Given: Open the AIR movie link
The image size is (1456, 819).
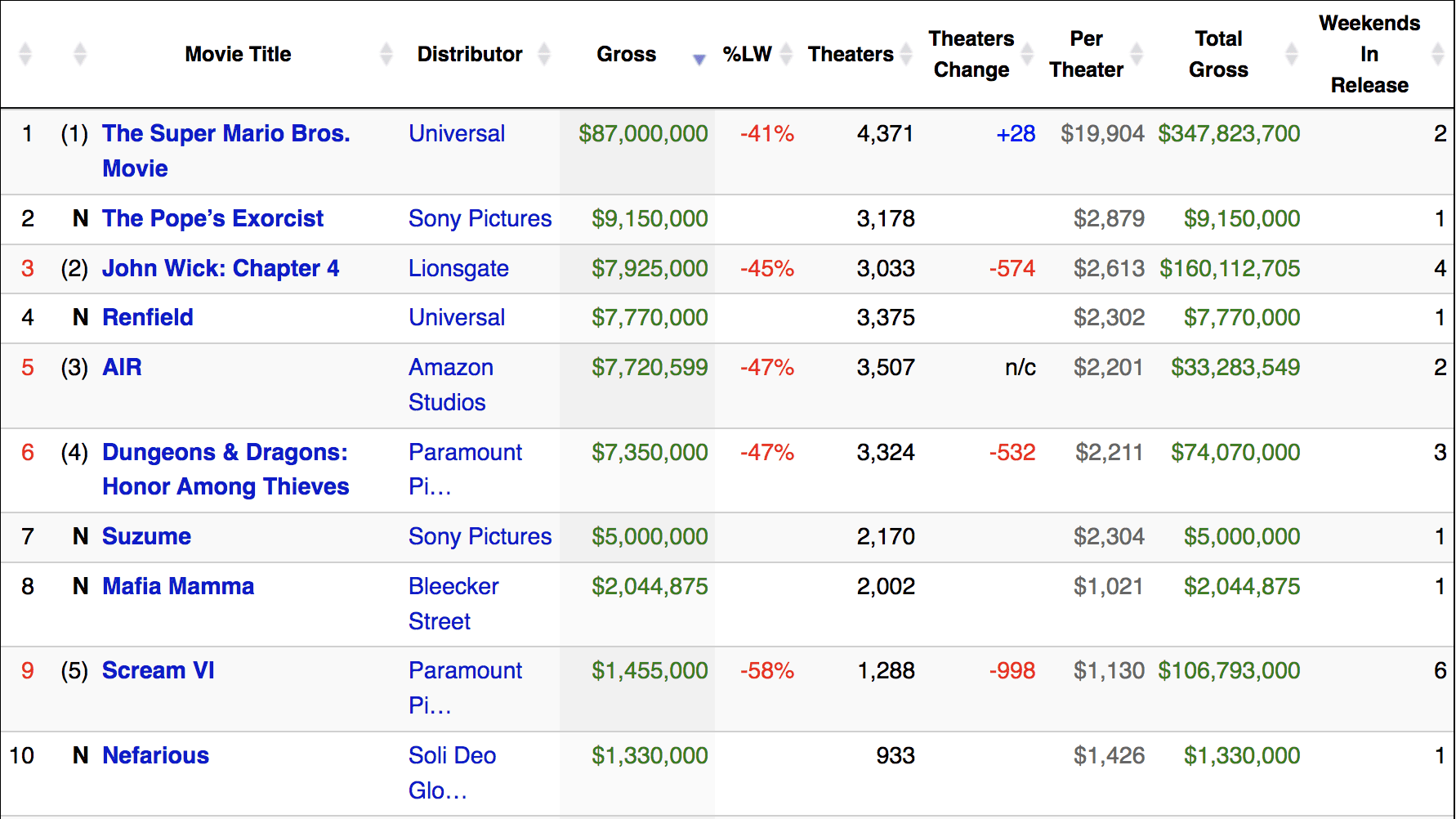Looking at the screenshot, I should [122, 367].
